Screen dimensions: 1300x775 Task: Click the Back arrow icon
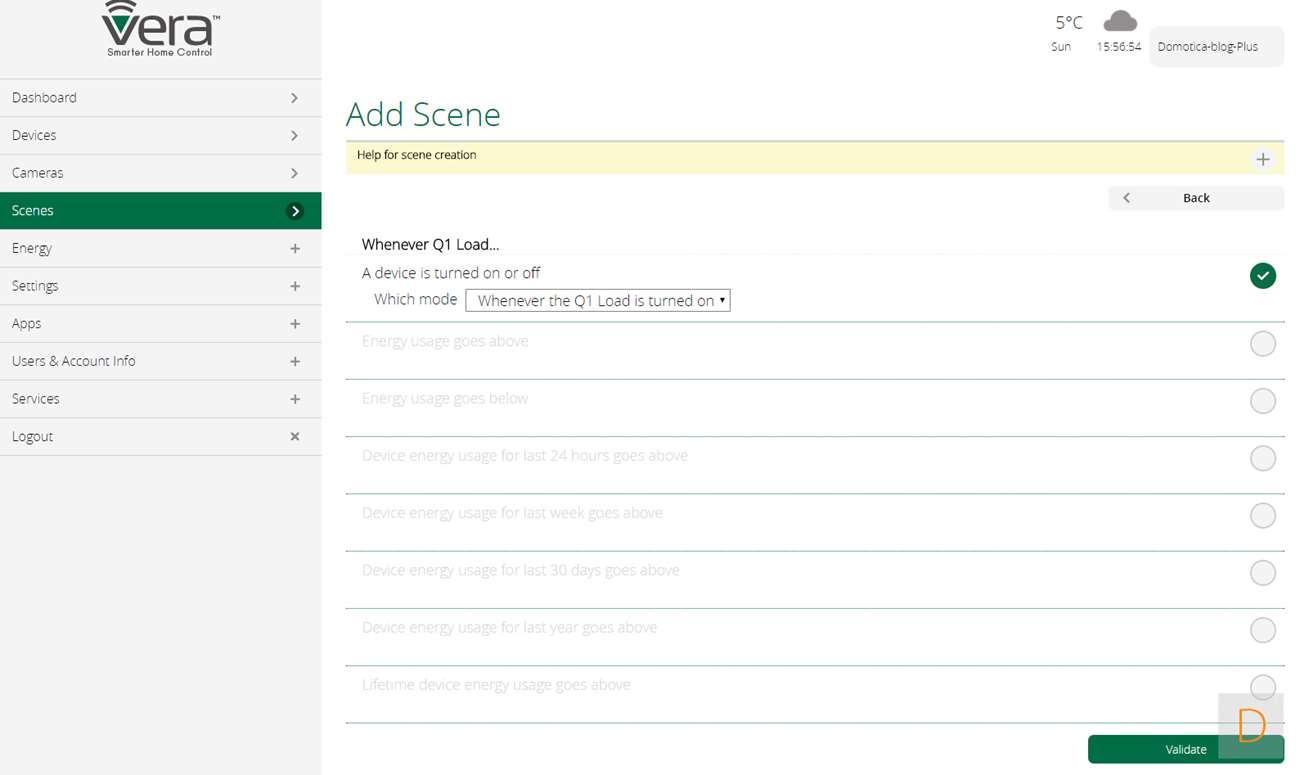pyautogui.click(x=1126, y=198)
